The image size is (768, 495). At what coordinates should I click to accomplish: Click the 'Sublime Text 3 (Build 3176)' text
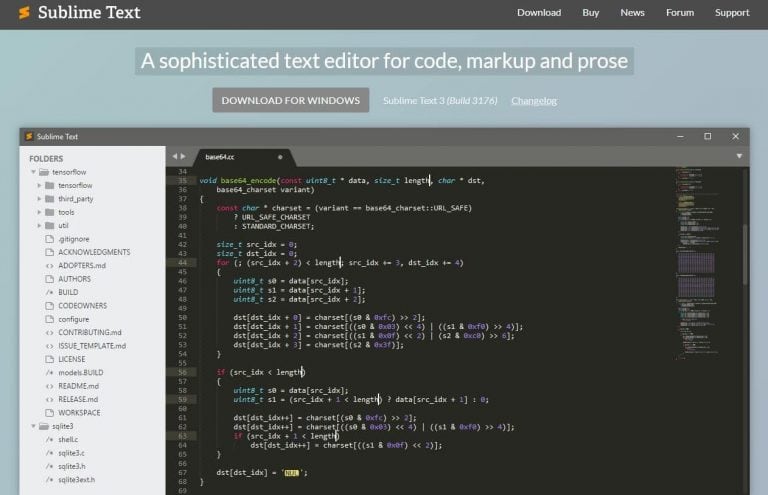click(440, 100)
